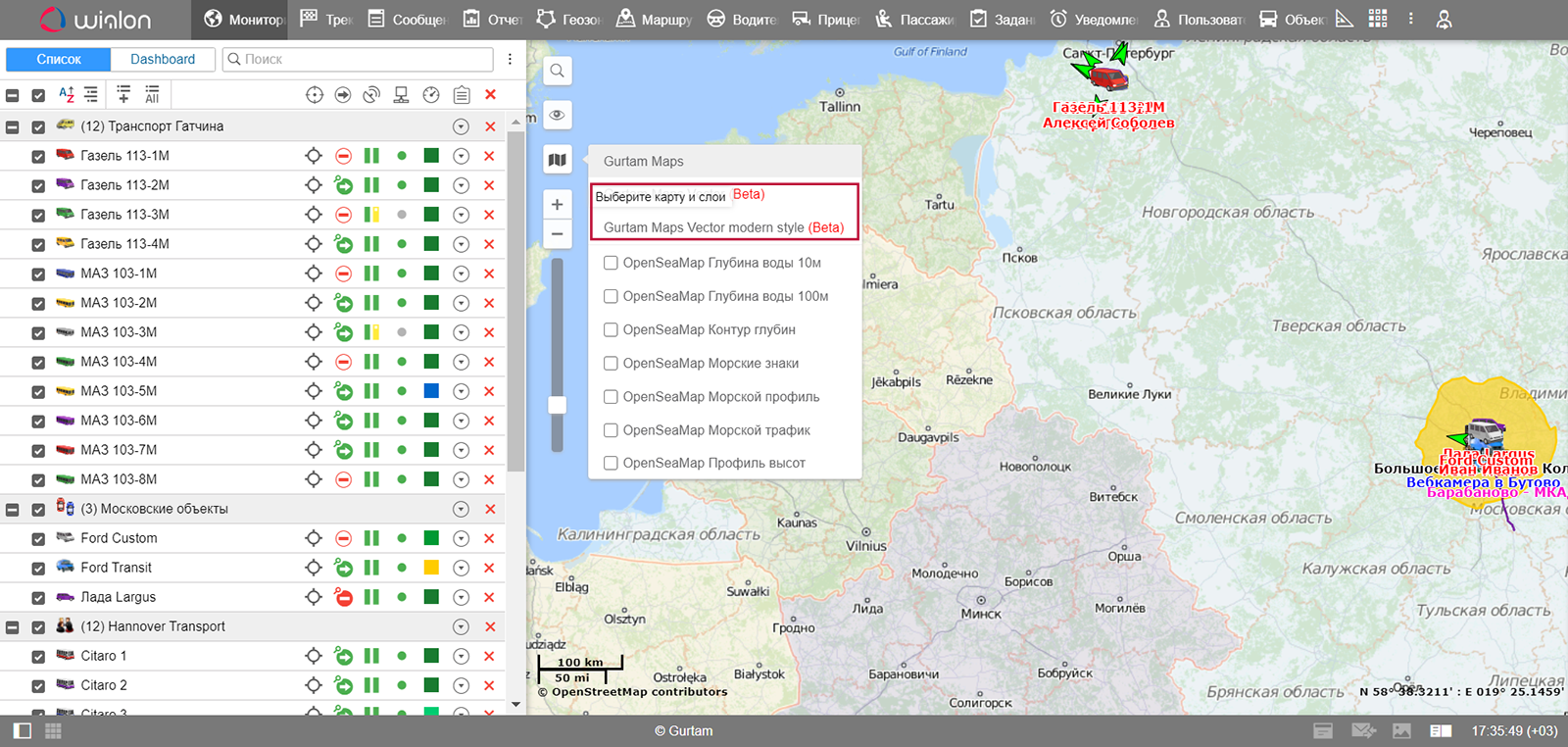This screenshot has height=747, width=1568.
Task: Locate Ford Transit on map
Action: (314, 568)
